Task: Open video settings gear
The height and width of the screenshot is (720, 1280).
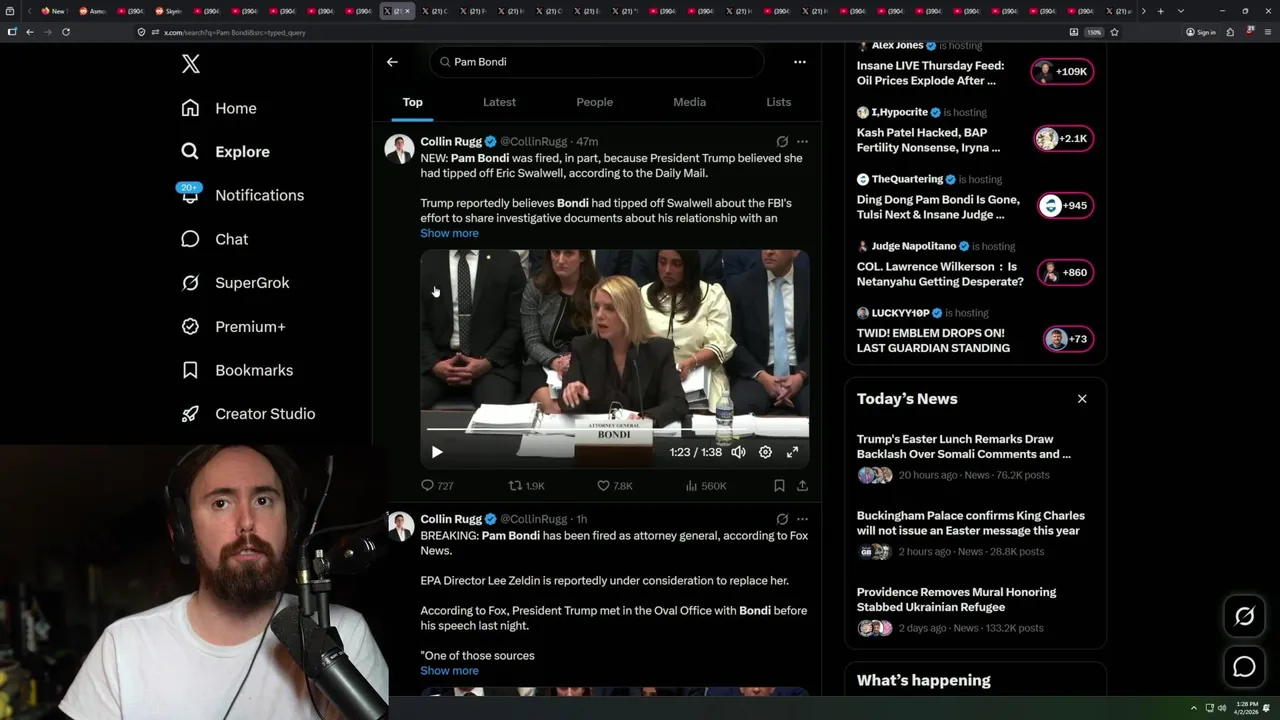Action: 765,452
